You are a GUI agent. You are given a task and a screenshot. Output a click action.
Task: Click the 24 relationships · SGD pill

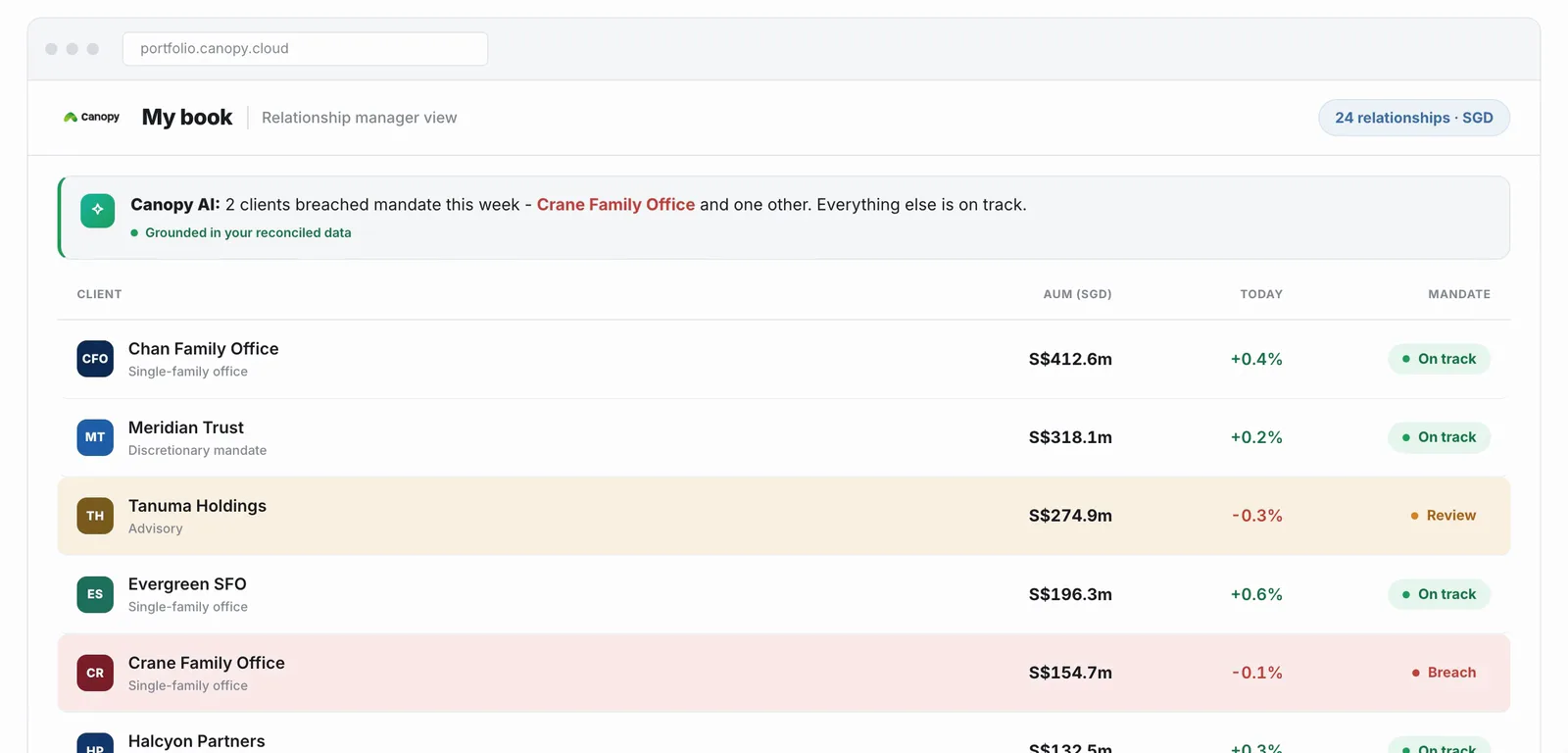click(x=1414, y=118)
